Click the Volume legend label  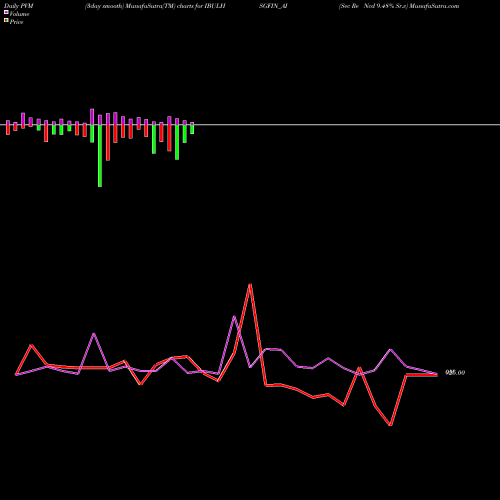tap(19, 14)
